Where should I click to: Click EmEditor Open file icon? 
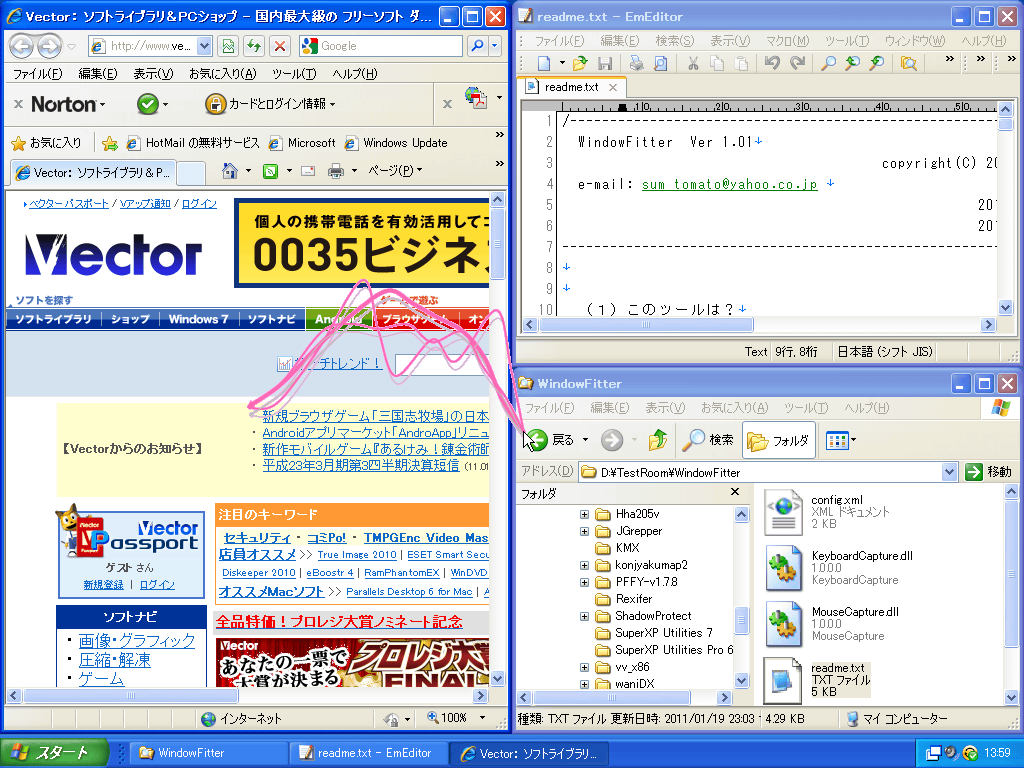click(x=579, y=63)
